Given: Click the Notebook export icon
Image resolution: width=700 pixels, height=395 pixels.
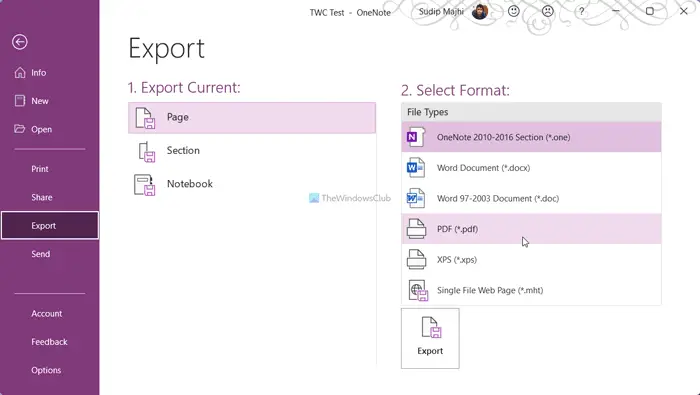Looking at the screenshot, I should coord(145,185).
